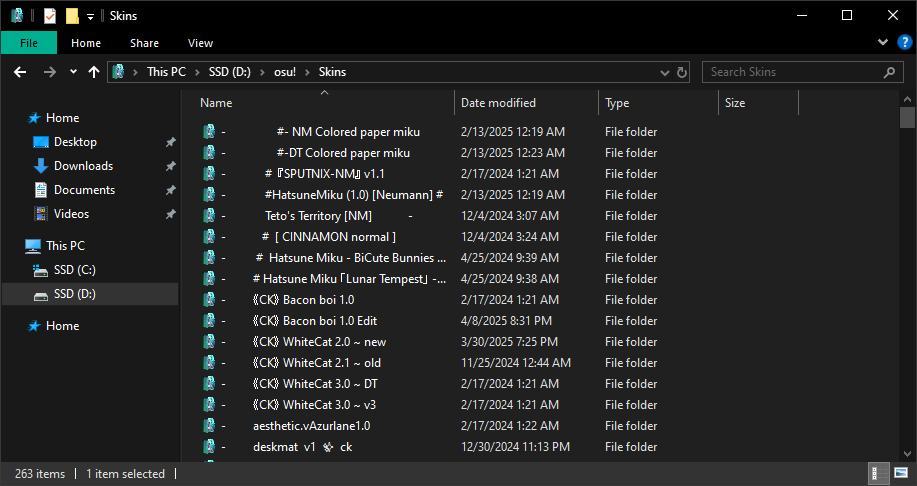Go back using the Back arrow
This screenshot has height=486, width=917.
click(19, 72)
